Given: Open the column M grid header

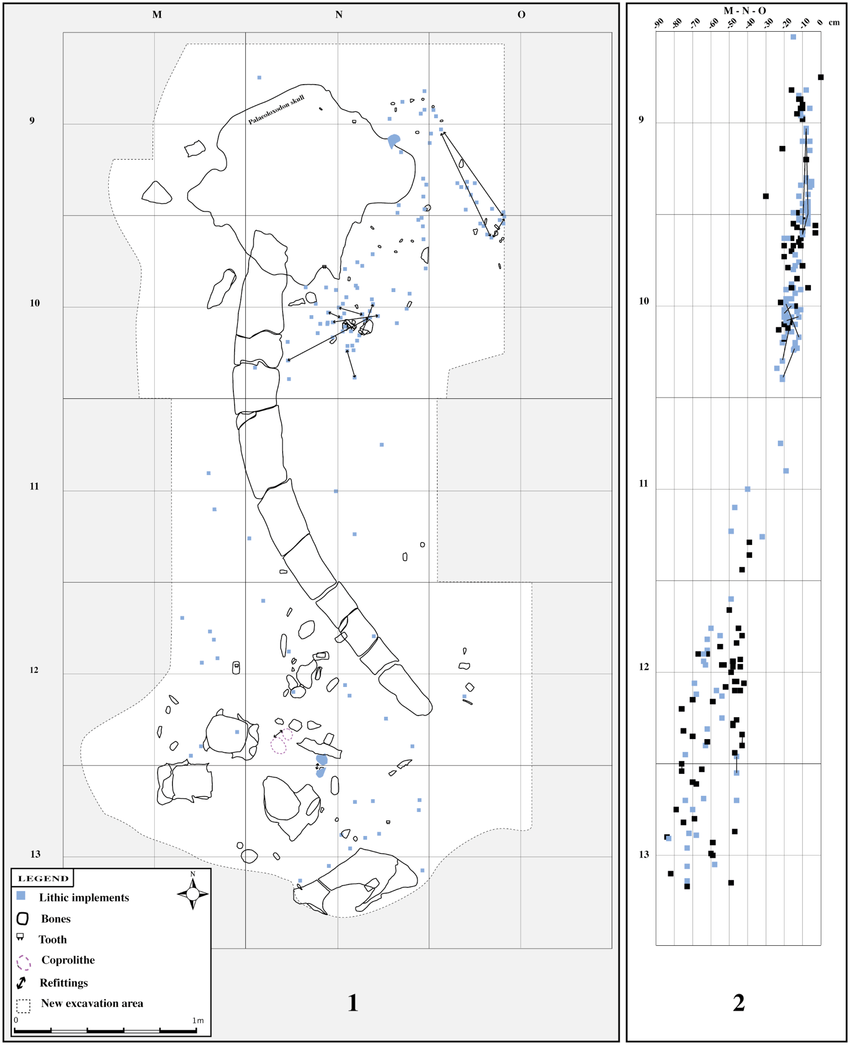Looking at the screenshot, I should click(x=155, y=15).
